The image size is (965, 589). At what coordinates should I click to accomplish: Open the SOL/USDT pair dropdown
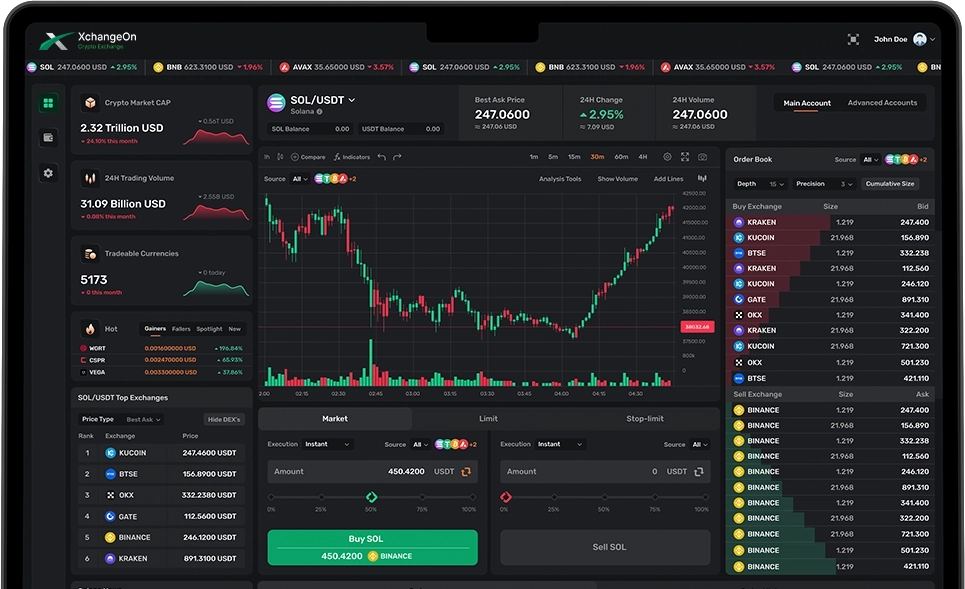pos(351,100)
